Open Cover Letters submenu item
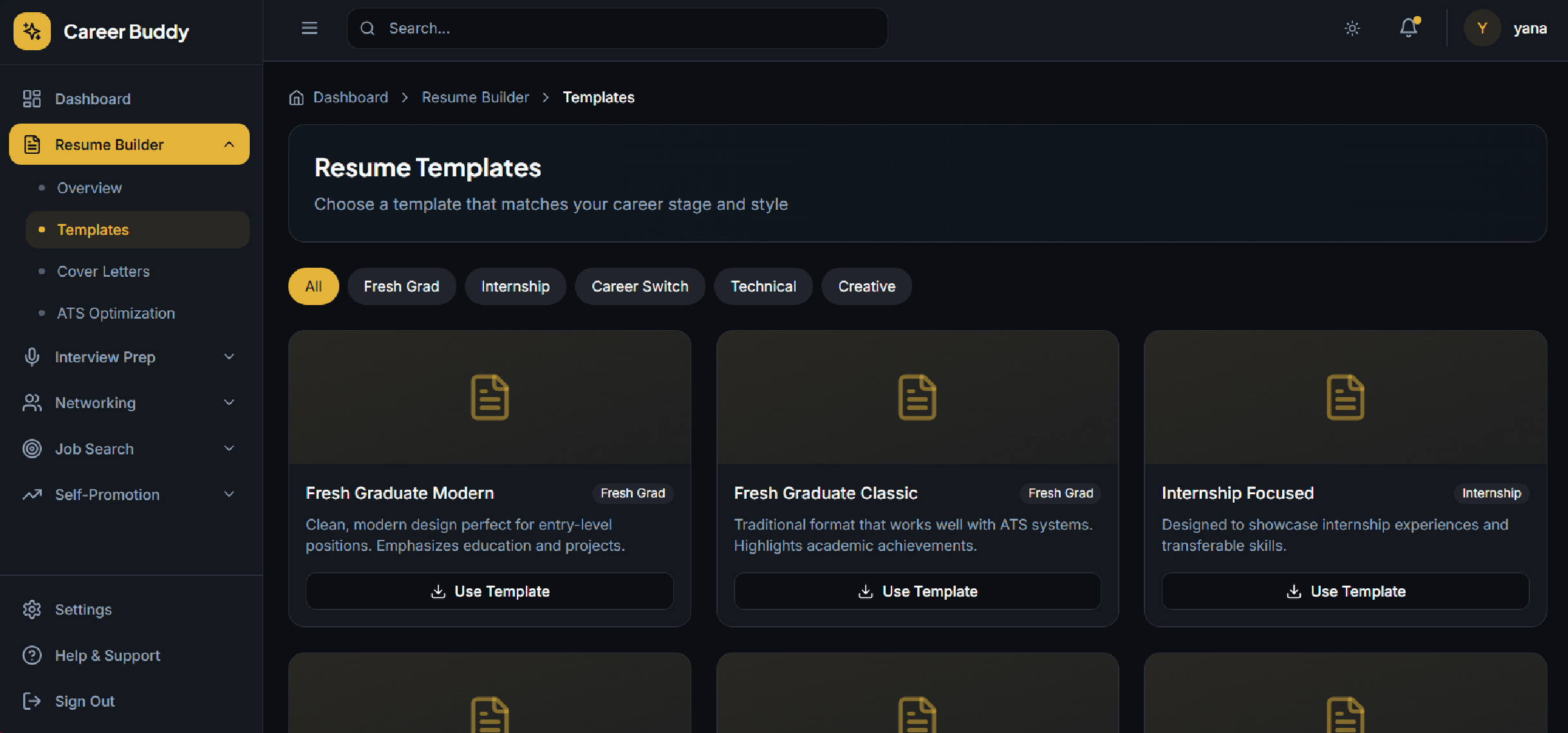This screenshot has height=733, width=1568. pos(103,272)
